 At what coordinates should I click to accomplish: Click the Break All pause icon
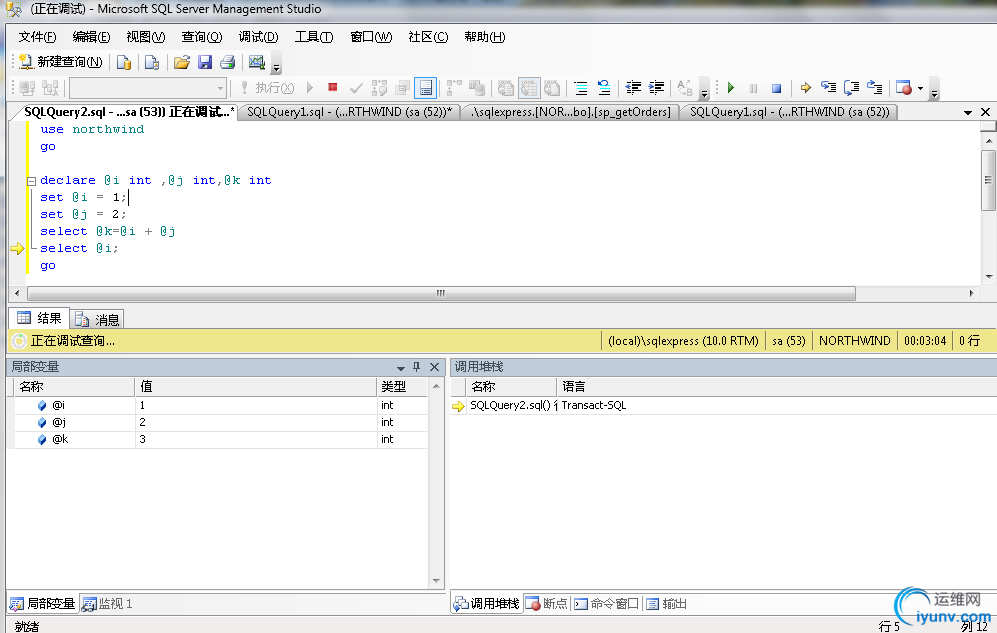coord(753,88)
